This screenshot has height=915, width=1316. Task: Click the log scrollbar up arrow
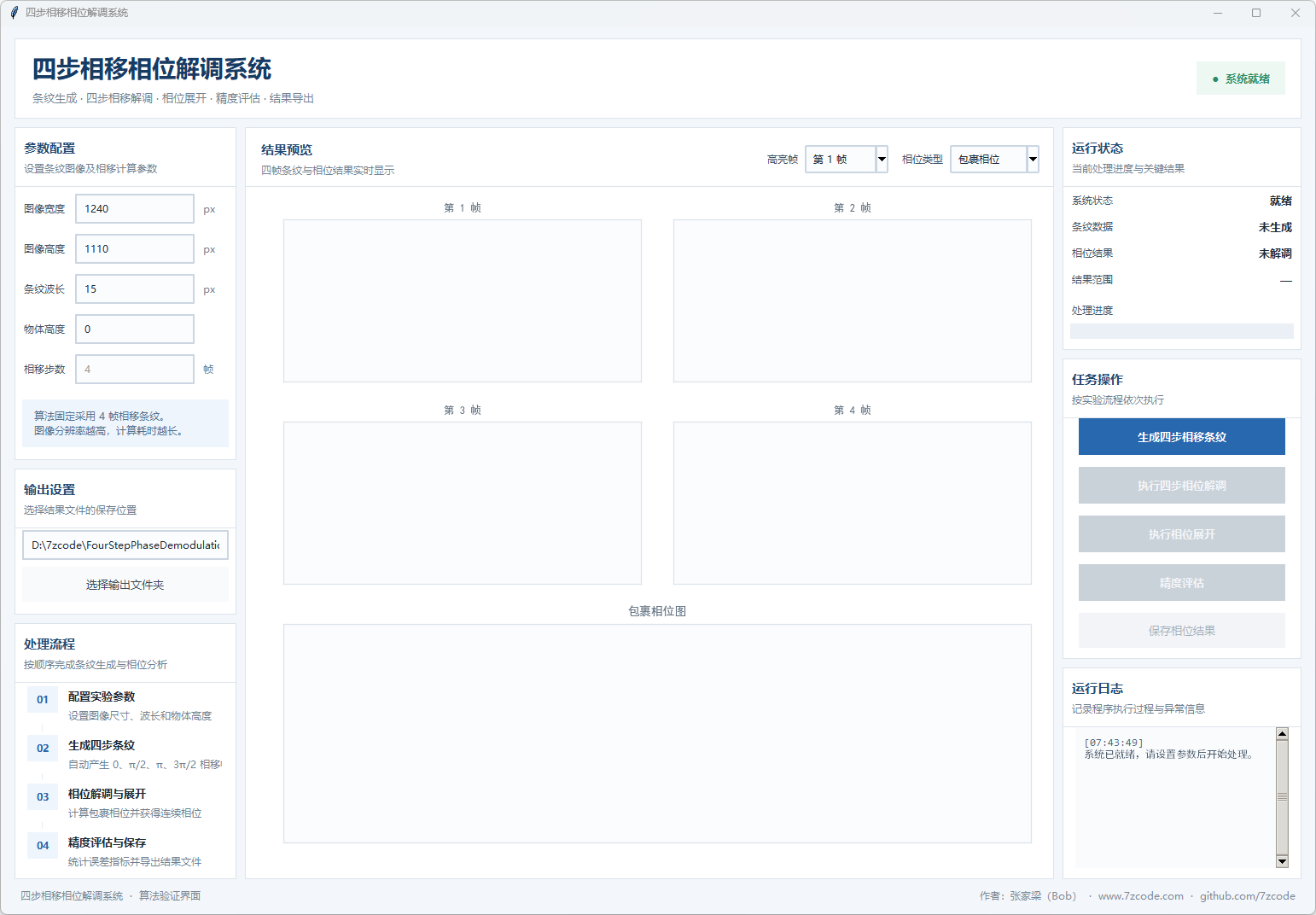[x=1282, y=734]
